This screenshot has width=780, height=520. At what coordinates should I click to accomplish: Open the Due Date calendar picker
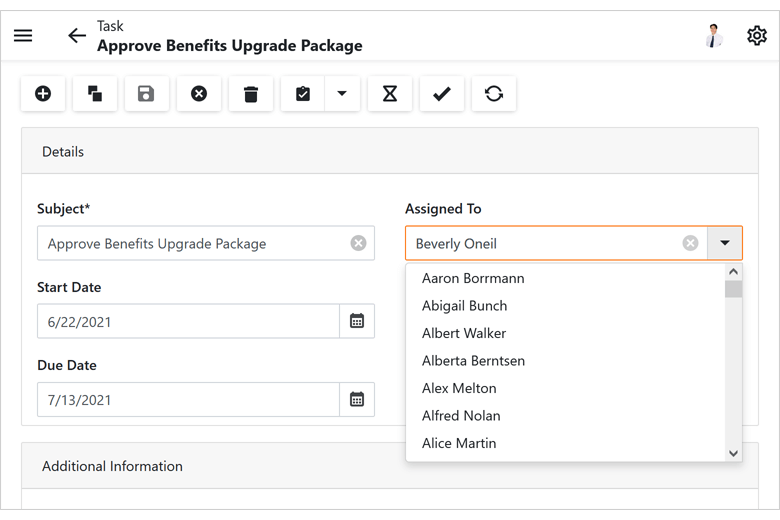[x=357, y=399]
